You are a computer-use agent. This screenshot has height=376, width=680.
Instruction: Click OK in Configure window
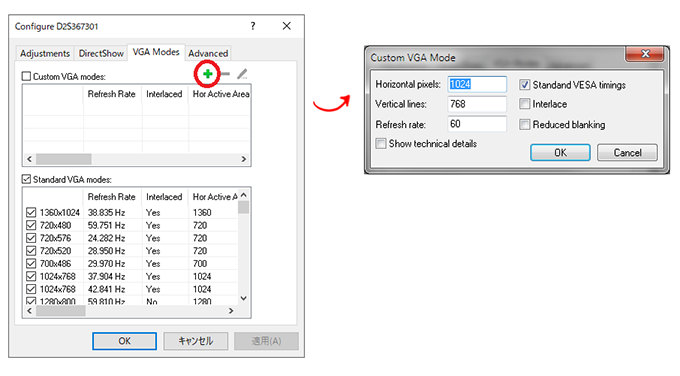click(x=124, y=341)
